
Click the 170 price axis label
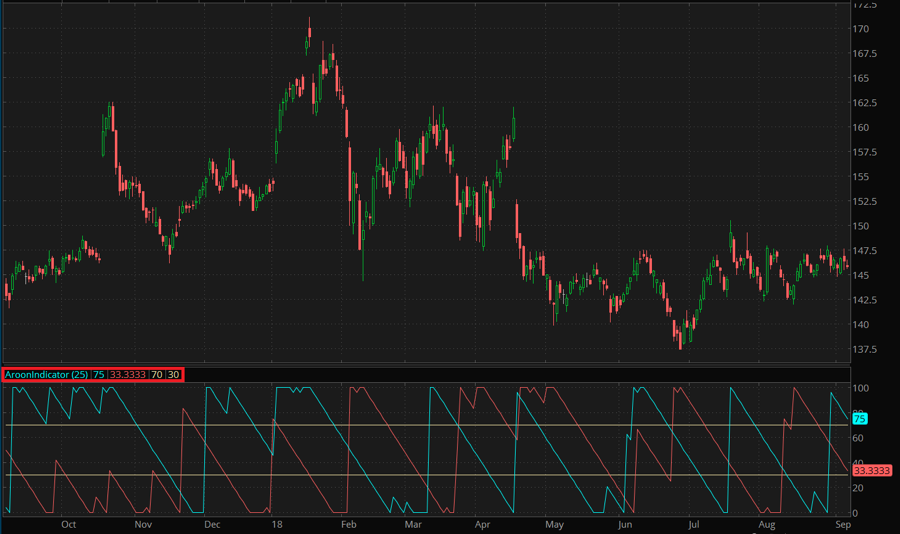[861, 28]
